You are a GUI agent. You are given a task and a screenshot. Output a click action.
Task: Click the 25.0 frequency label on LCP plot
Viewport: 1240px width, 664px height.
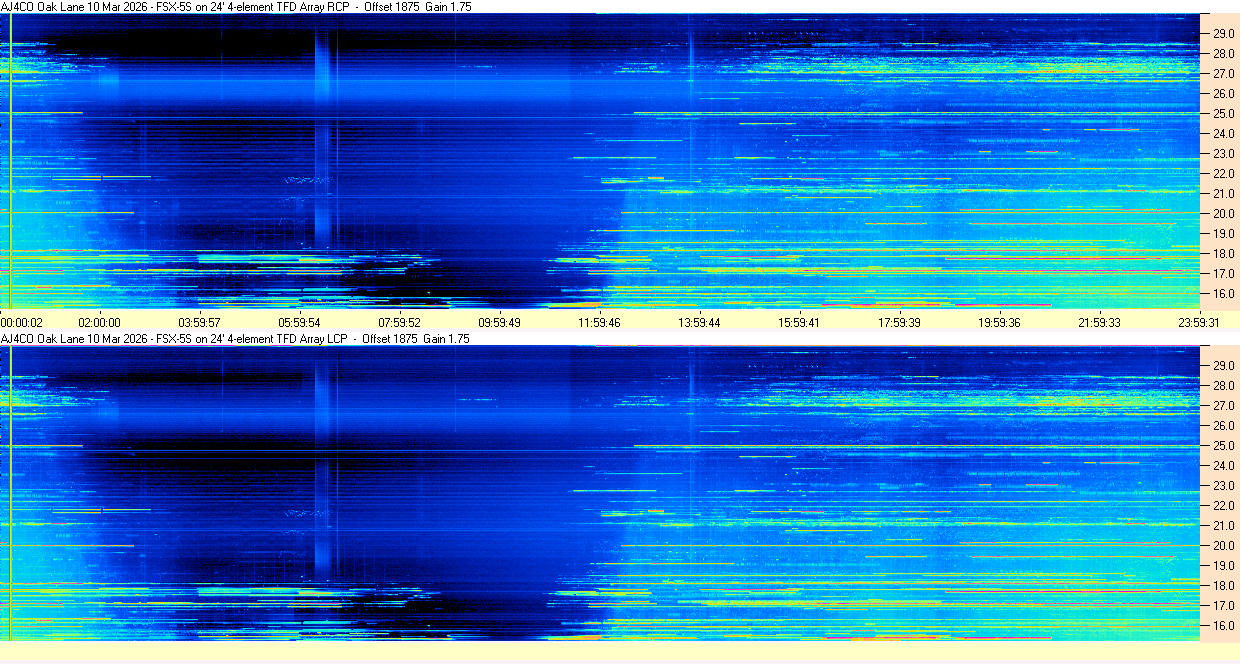pyautogui.click(x=1224, y=445)
